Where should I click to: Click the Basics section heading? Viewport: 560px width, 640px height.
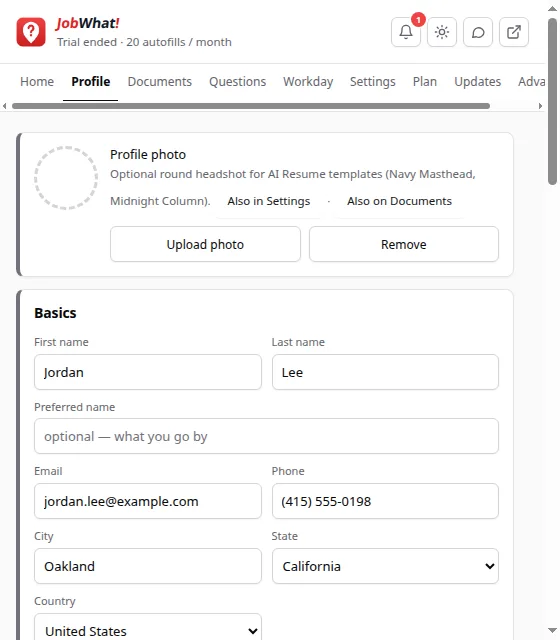(55, 313)
